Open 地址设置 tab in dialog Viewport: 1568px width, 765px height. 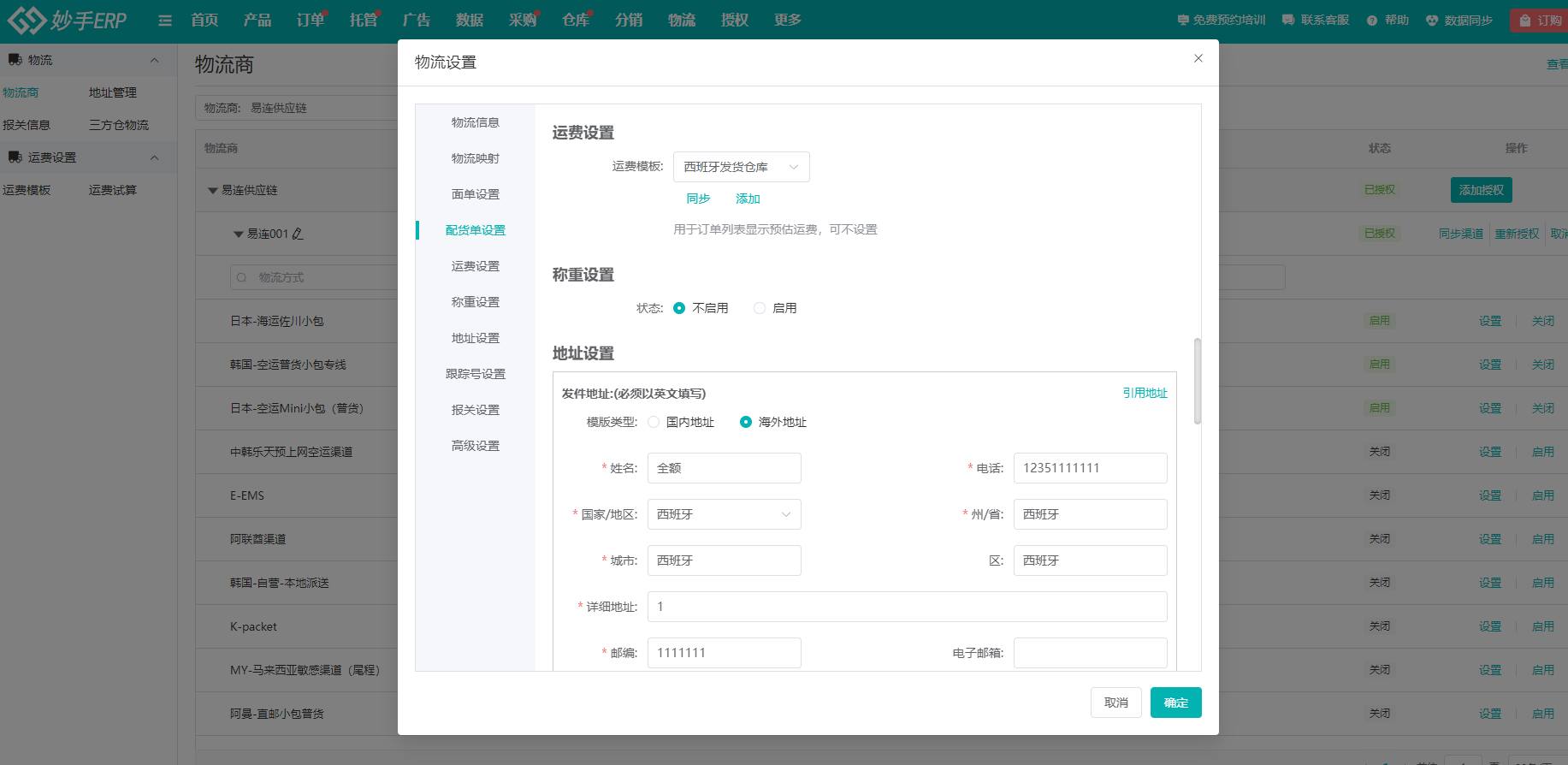click(476, 338)
